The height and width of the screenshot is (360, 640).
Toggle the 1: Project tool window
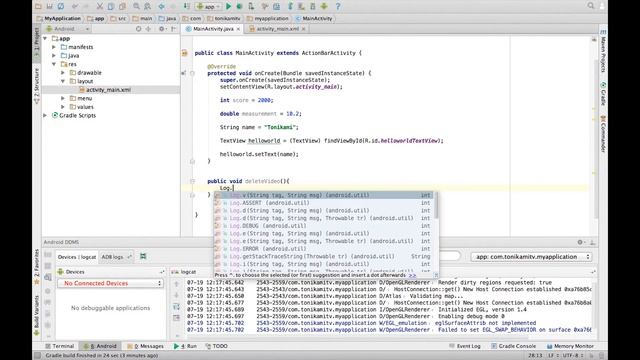tap(36, 43)
